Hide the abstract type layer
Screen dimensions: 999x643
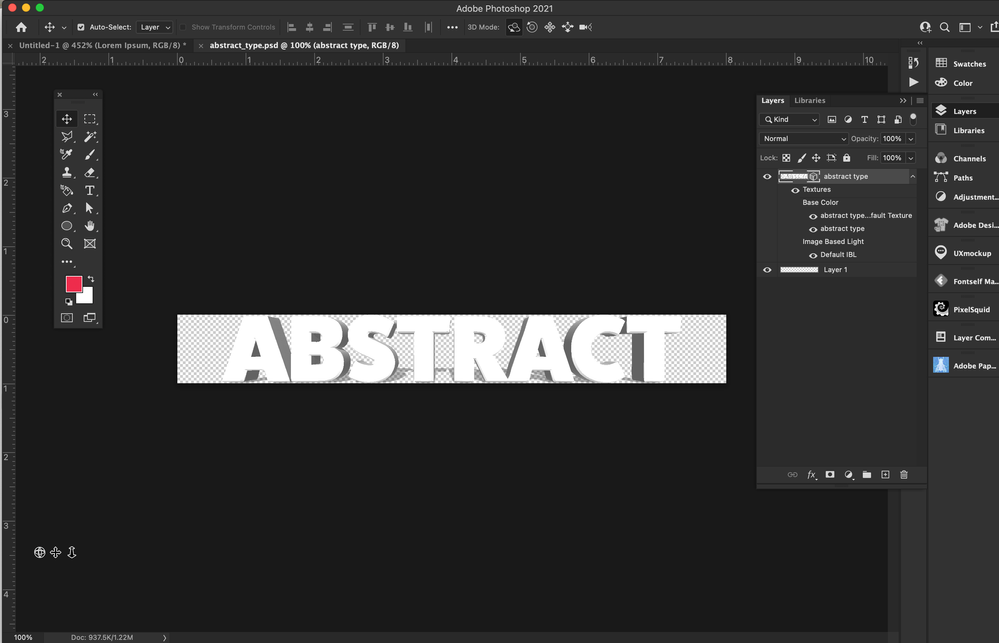[766, 177]
